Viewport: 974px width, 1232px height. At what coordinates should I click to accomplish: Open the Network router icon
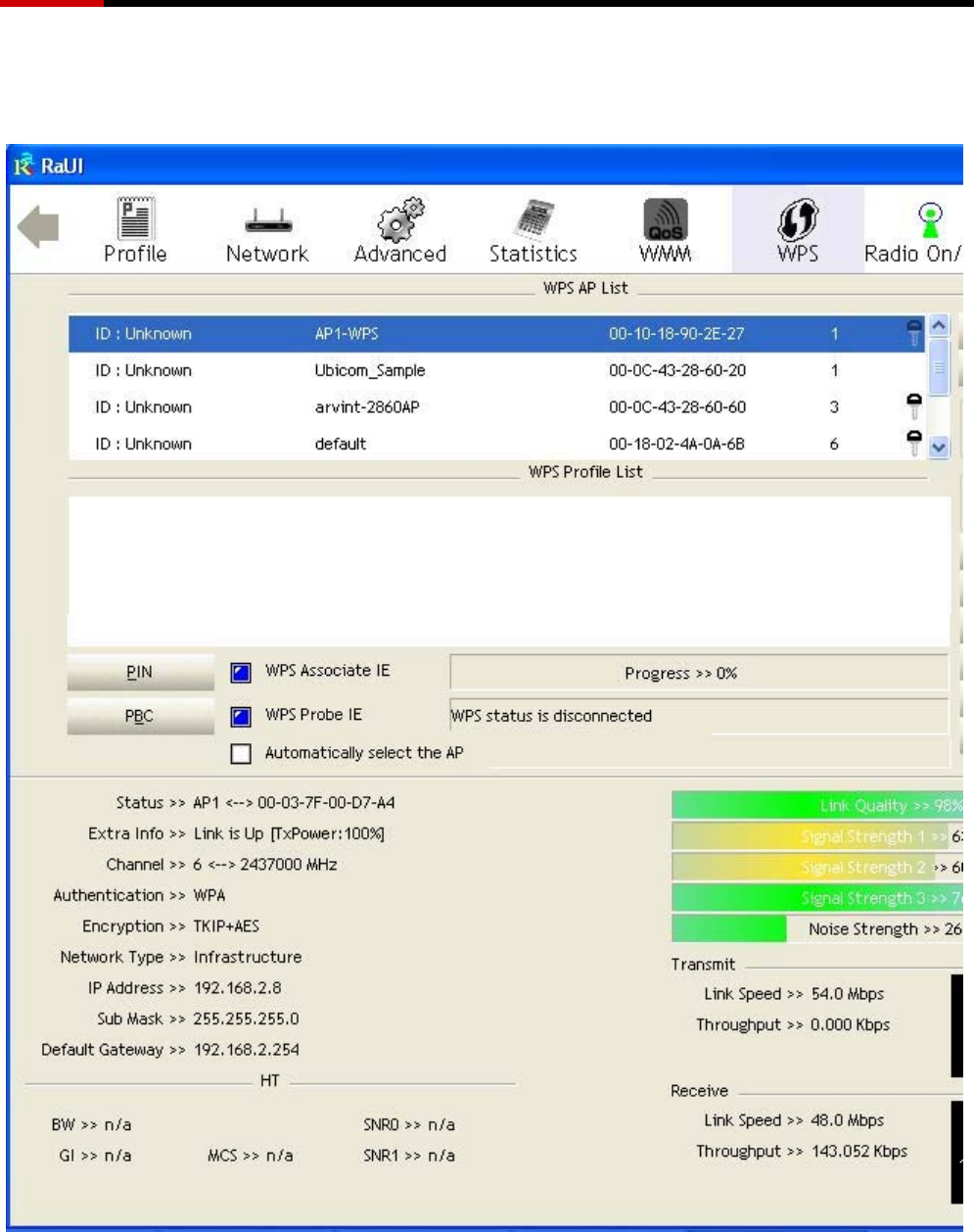click(266, 220)
